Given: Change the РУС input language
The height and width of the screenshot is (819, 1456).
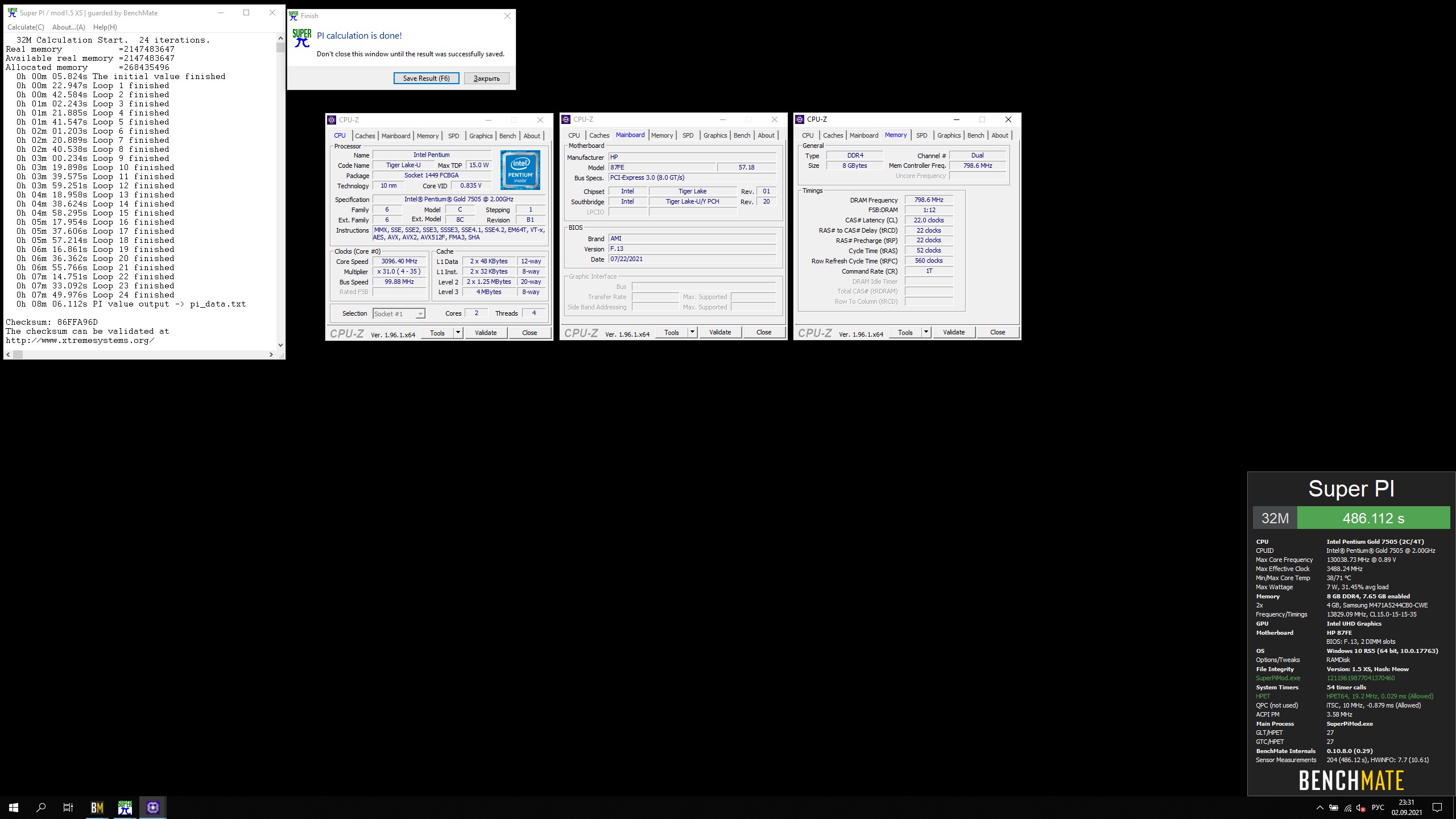Looking at the screenshot, I should [x=1378, y=808].
